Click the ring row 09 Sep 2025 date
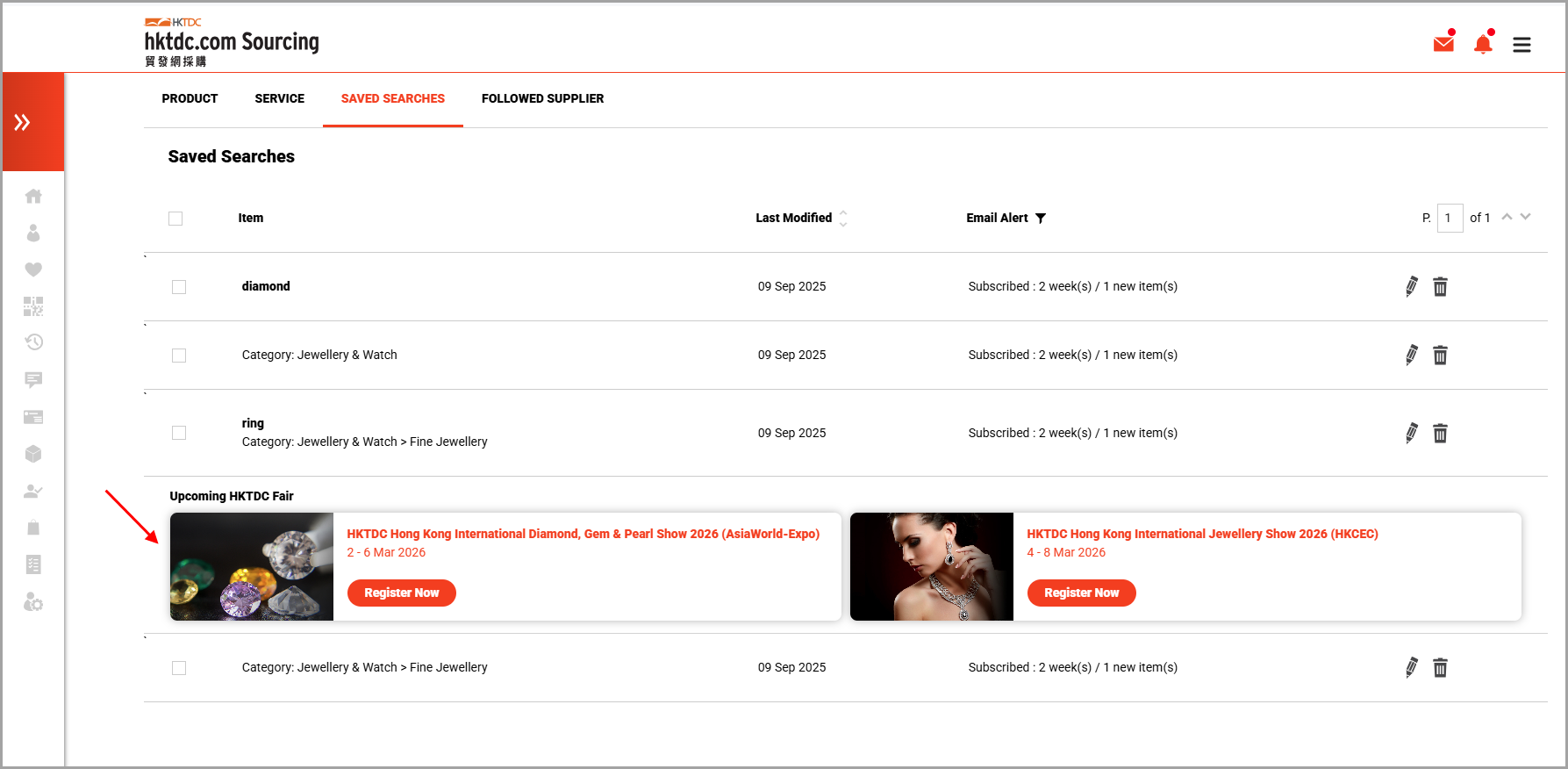The height and width of the screenshot is (769, 1568). click(x=791, y=433)
